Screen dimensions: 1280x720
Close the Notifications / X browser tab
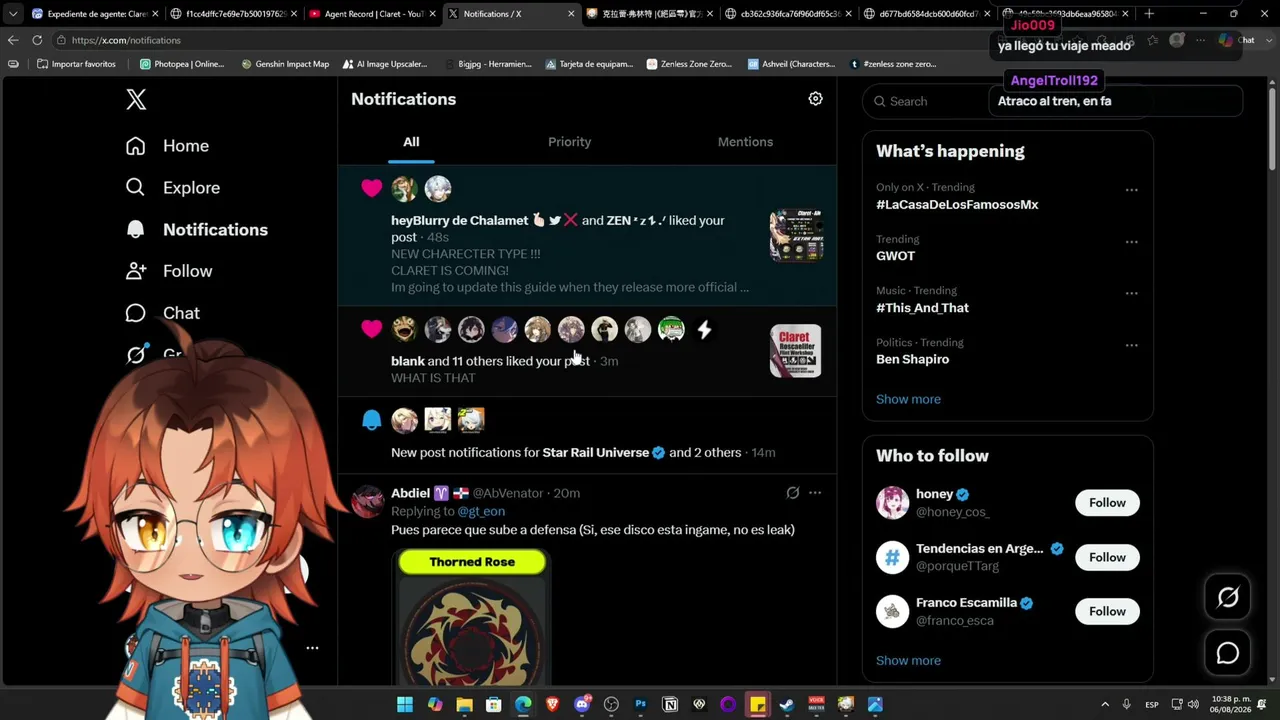571,14
